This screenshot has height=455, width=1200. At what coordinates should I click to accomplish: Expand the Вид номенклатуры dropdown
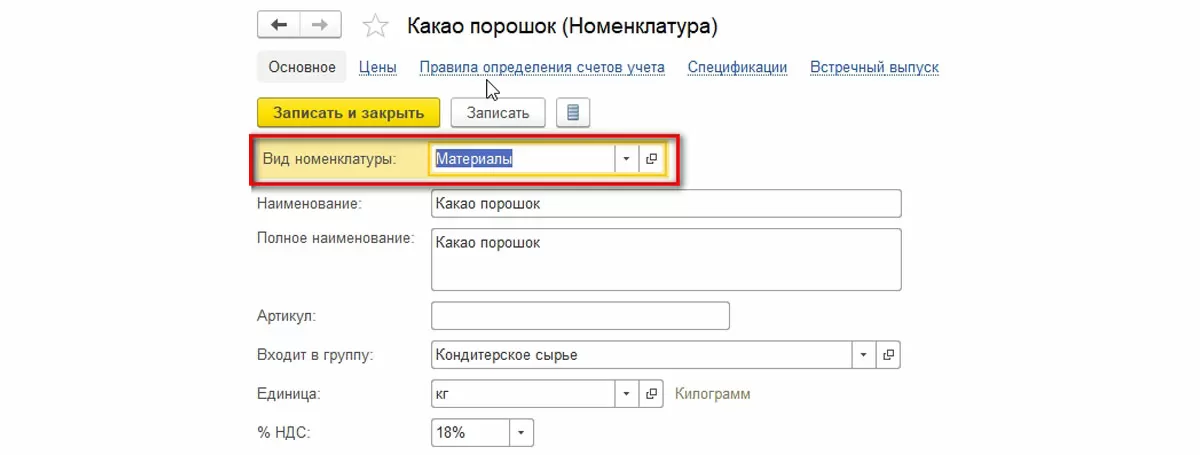pos(626,159)
